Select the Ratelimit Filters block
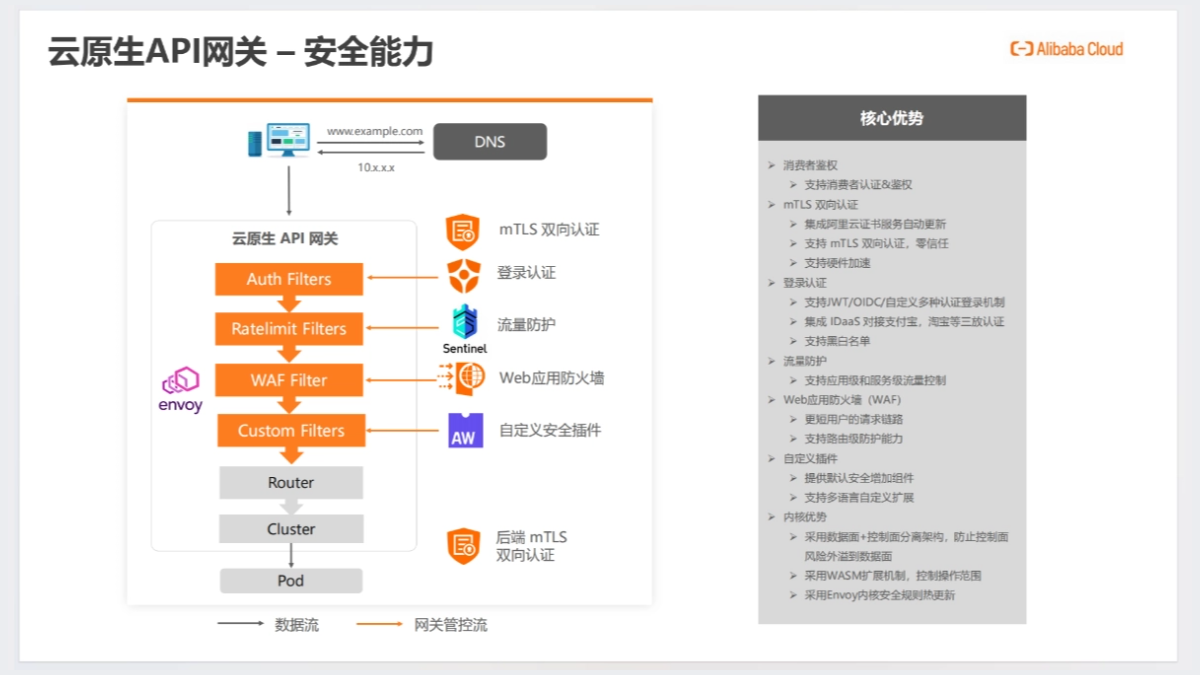The width and height of the screenshot is (1200, 675). (x=289, y=329)
